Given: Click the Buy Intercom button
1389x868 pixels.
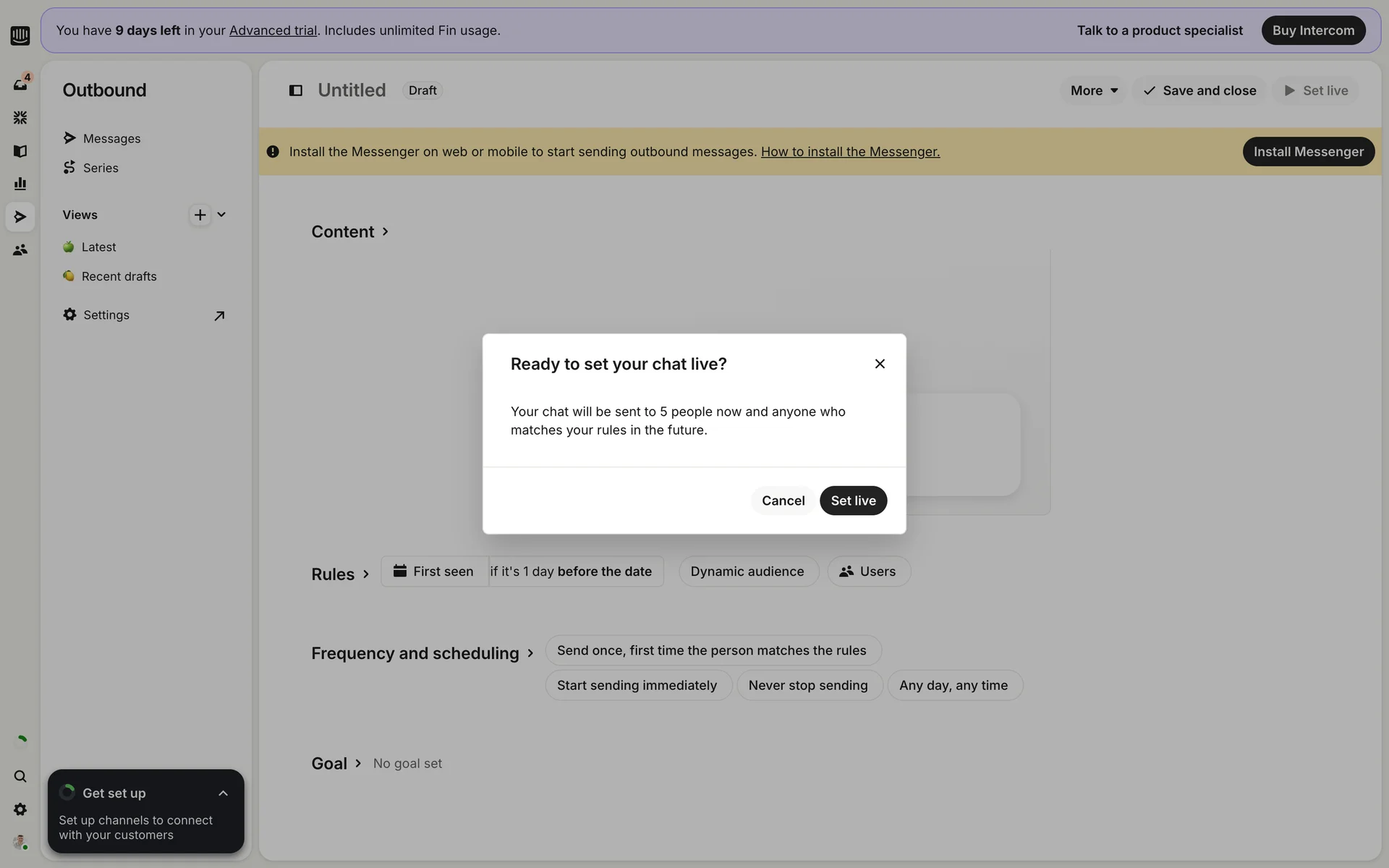Looking at the screenshot, I should [x=1312, y=30].
